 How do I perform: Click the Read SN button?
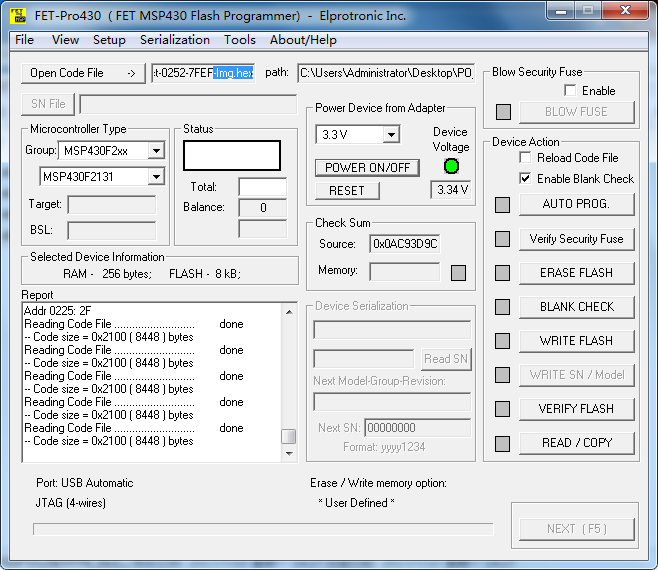pyautogui.click(x=446, y=359)
